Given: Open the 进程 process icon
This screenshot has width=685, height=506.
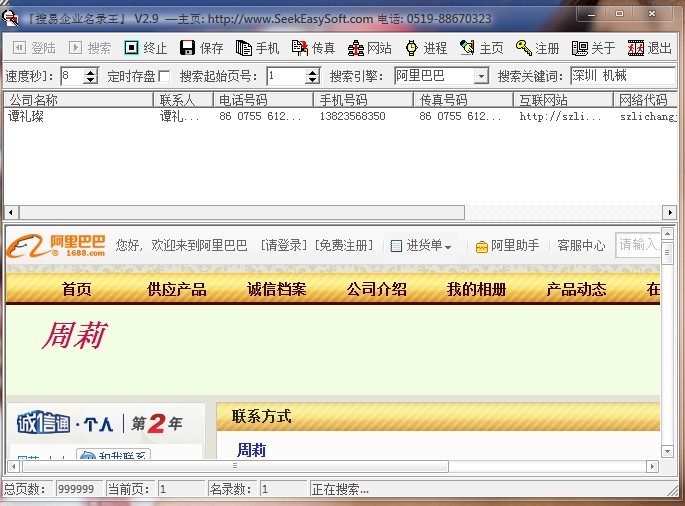Looking at the screenshot, I should [412, 48].
